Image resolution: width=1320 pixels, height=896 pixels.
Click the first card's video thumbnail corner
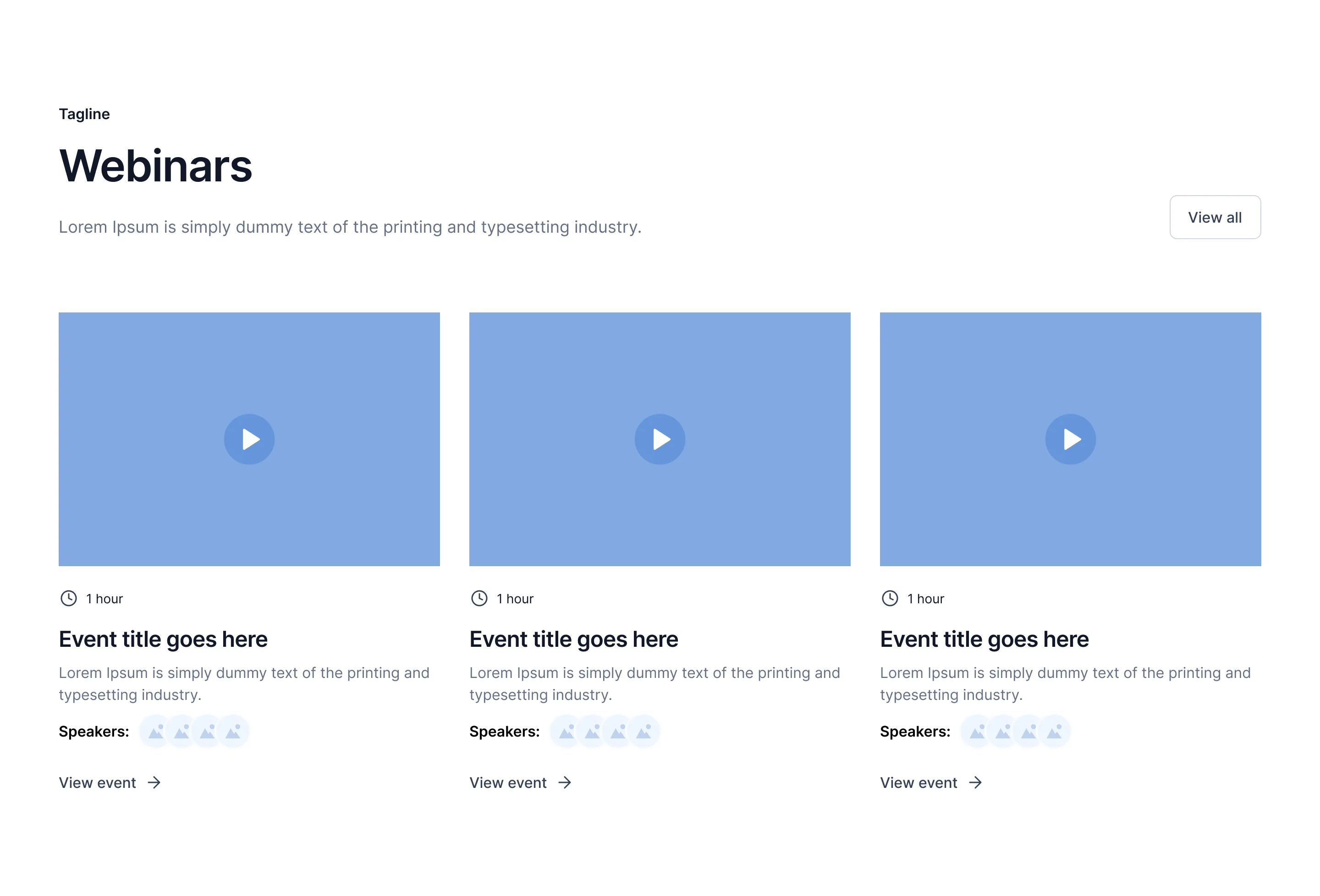(x=249, y=439)
